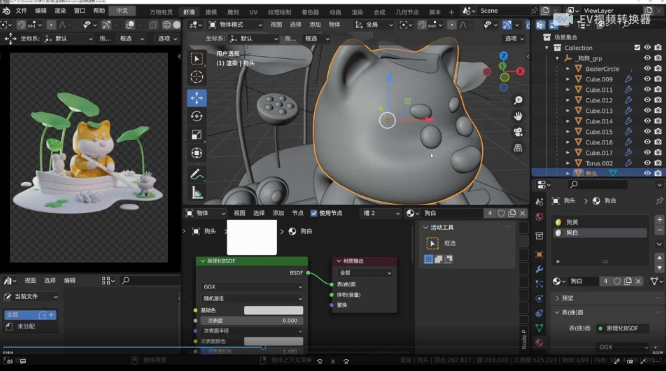666x371 pixels.
Task: Toggle the Use Nodes checkbox
Action: coord(314,213)
